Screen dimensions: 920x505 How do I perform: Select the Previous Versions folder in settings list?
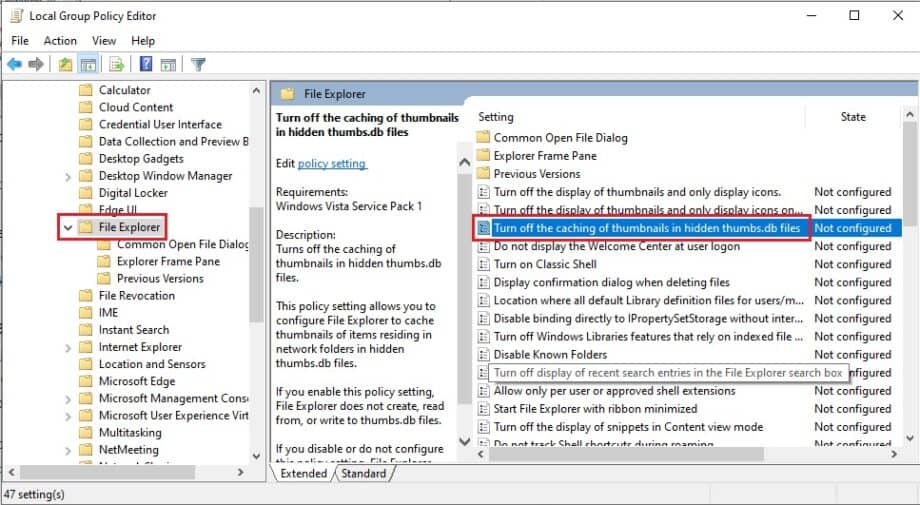click(536, 174)
